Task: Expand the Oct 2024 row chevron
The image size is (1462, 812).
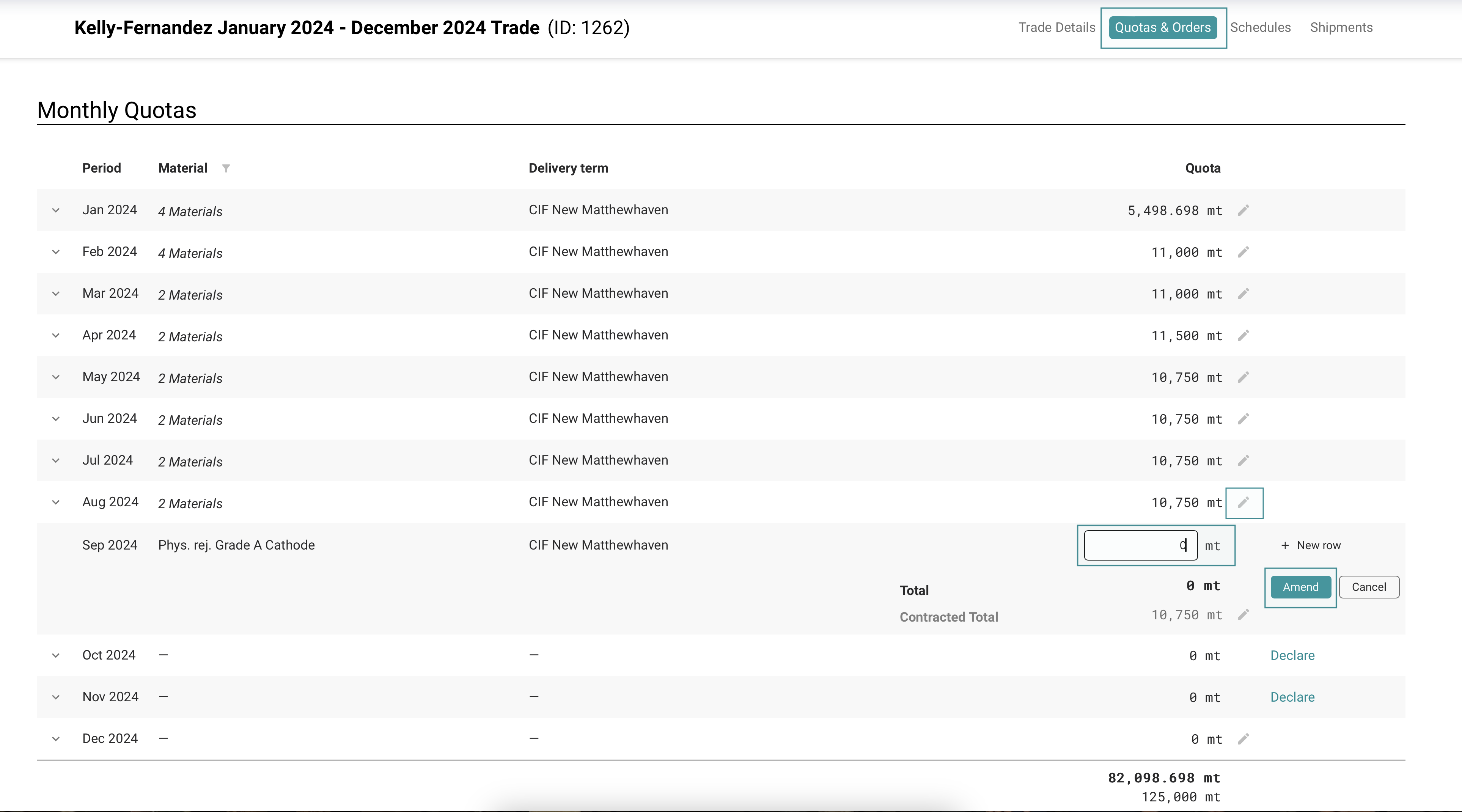Action: (x=56, y=655)
